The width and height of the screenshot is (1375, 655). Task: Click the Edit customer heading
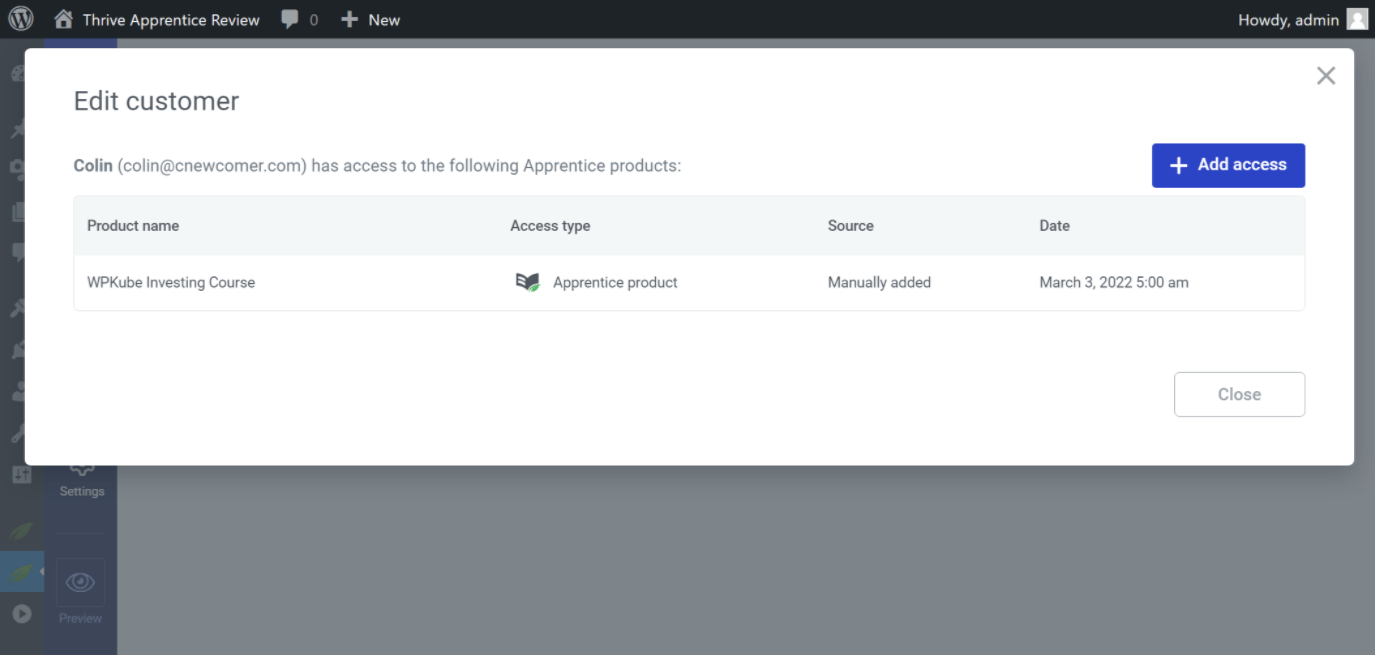click(x=157, y=101)
